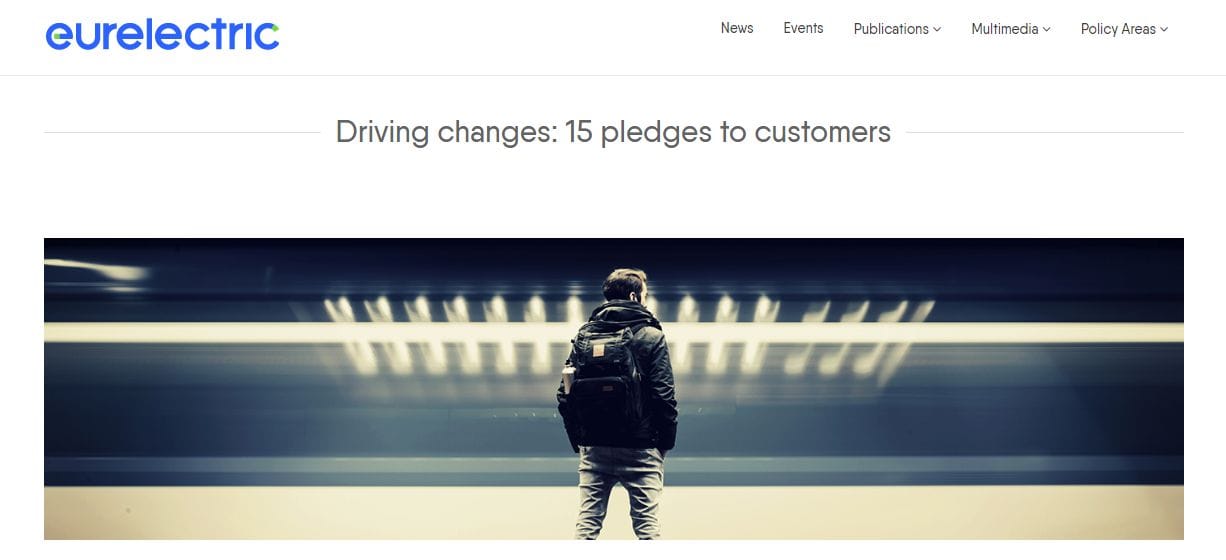
Task: Expand the chevron beside Publications
Action: (x=937, y=30)
